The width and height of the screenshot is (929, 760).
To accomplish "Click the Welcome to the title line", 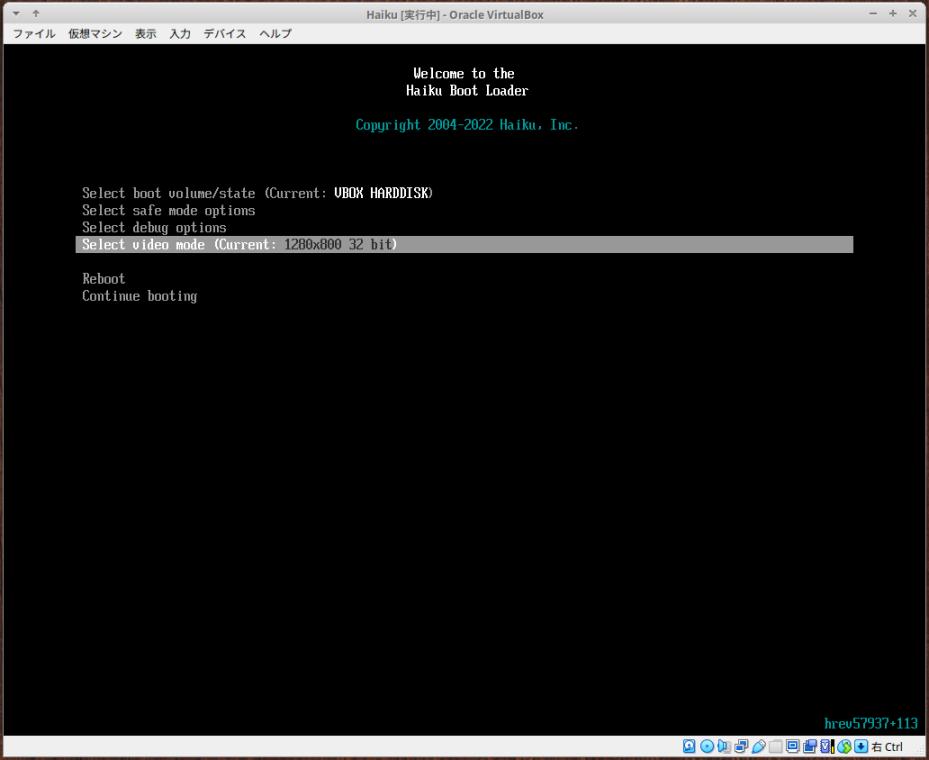I will [464, 73].
